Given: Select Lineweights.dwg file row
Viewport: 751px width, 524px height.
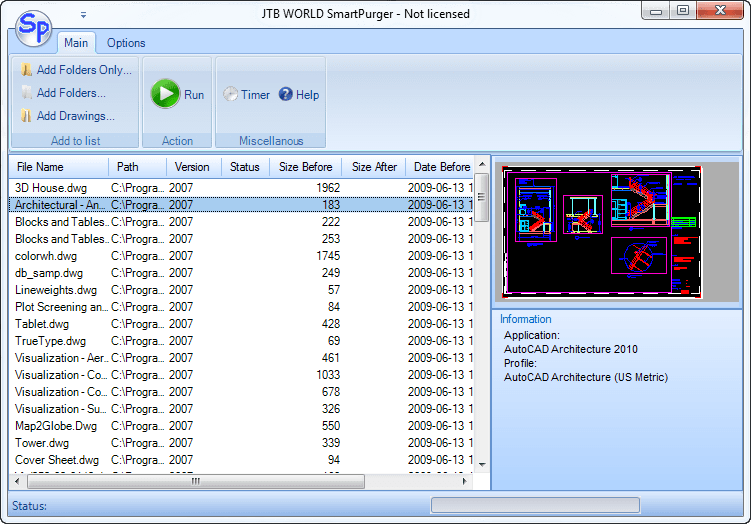Looking at the screenshot, I should (x=241, y=290).
